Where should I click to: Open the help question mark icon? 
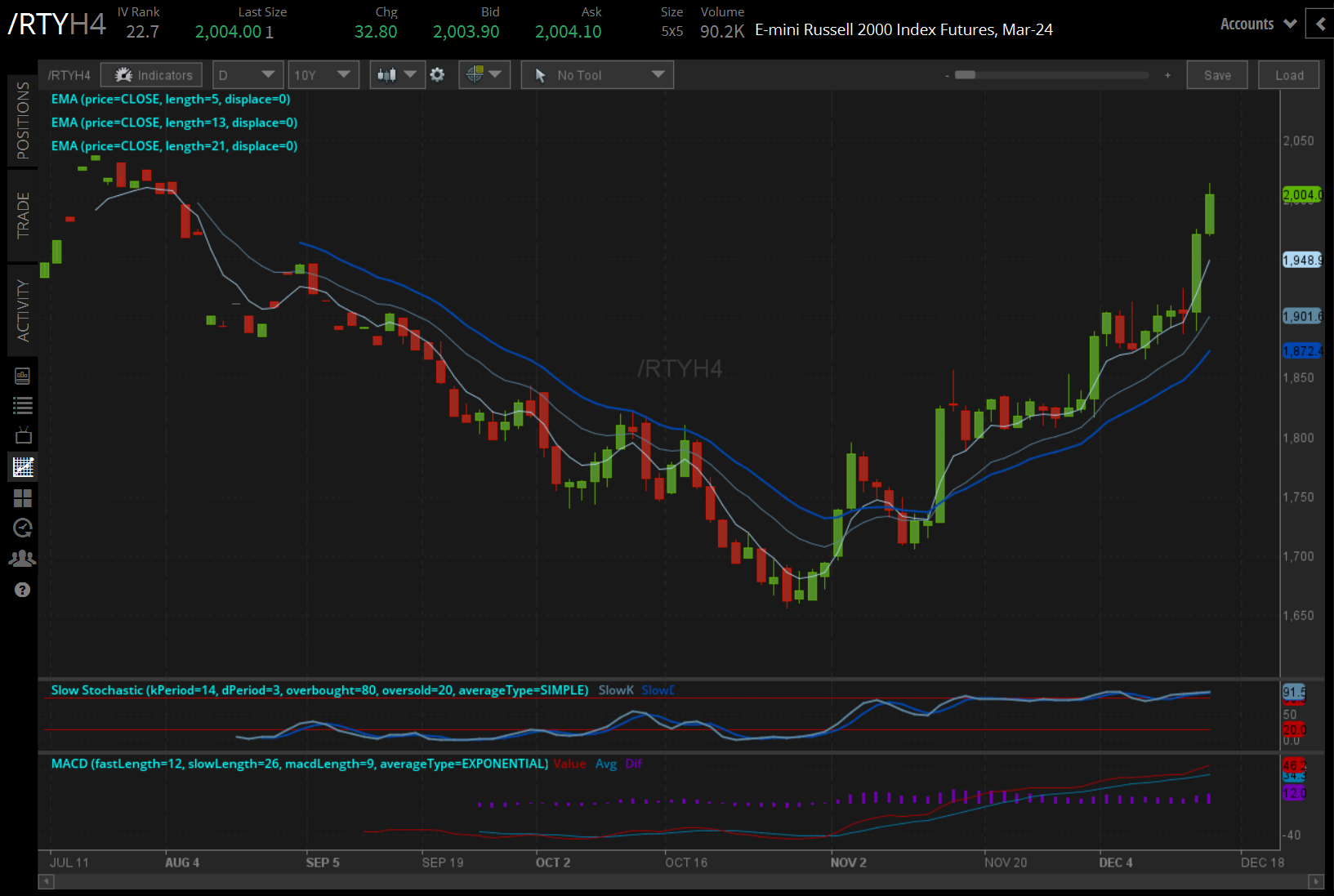[23, 590]
